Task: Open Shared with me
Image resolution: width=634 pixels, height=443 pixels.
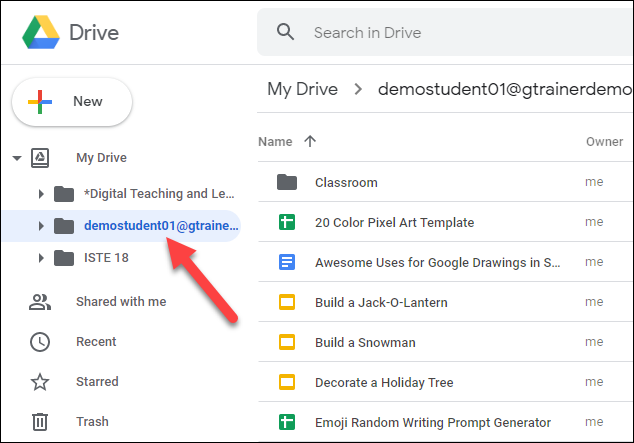Action: click(x=121, y=302)
